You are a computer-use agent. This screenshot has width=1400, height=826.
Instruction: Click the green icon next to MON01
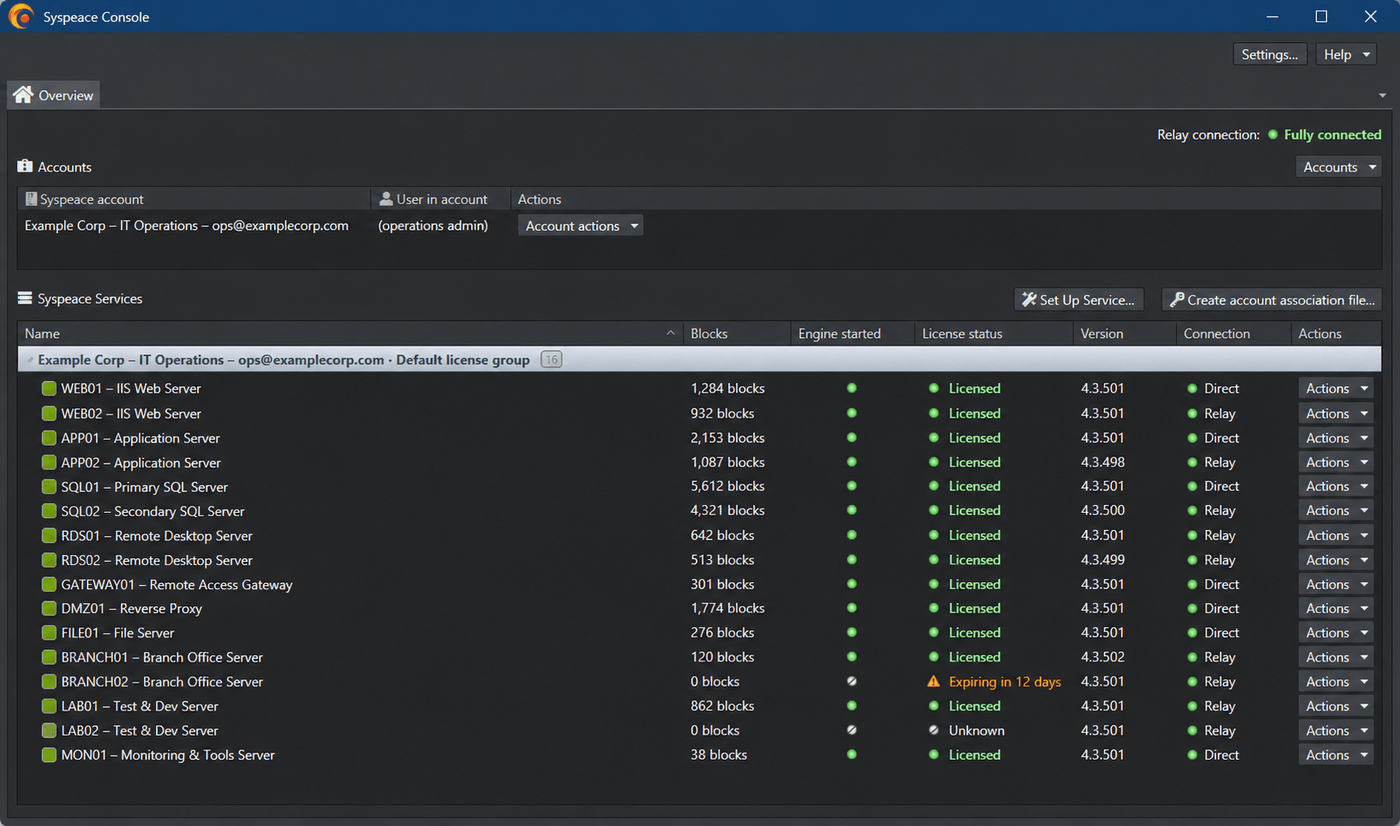[x=49, y=755]
